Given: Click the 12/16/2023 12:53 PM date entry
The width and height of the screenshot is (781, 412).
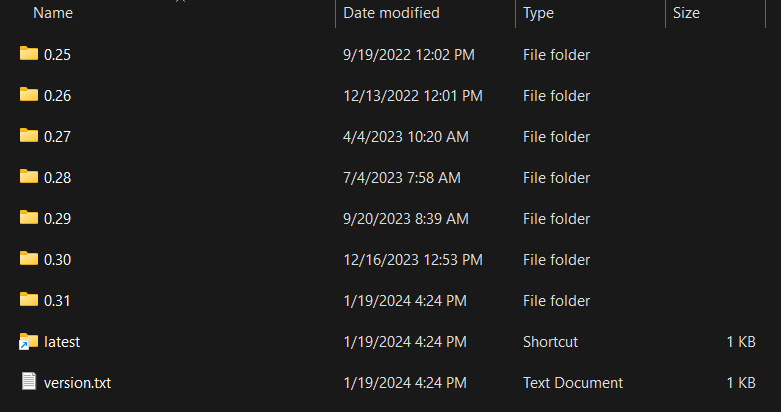Looking at the screenshot, I should coord(413,260).
